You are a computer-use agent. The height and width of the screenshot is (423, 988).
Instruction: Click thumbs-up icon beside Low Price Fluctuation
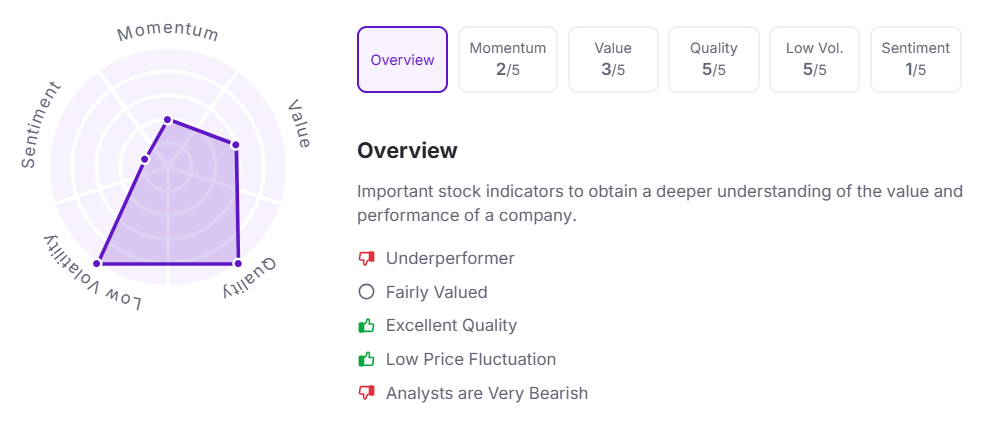(366, 359)
